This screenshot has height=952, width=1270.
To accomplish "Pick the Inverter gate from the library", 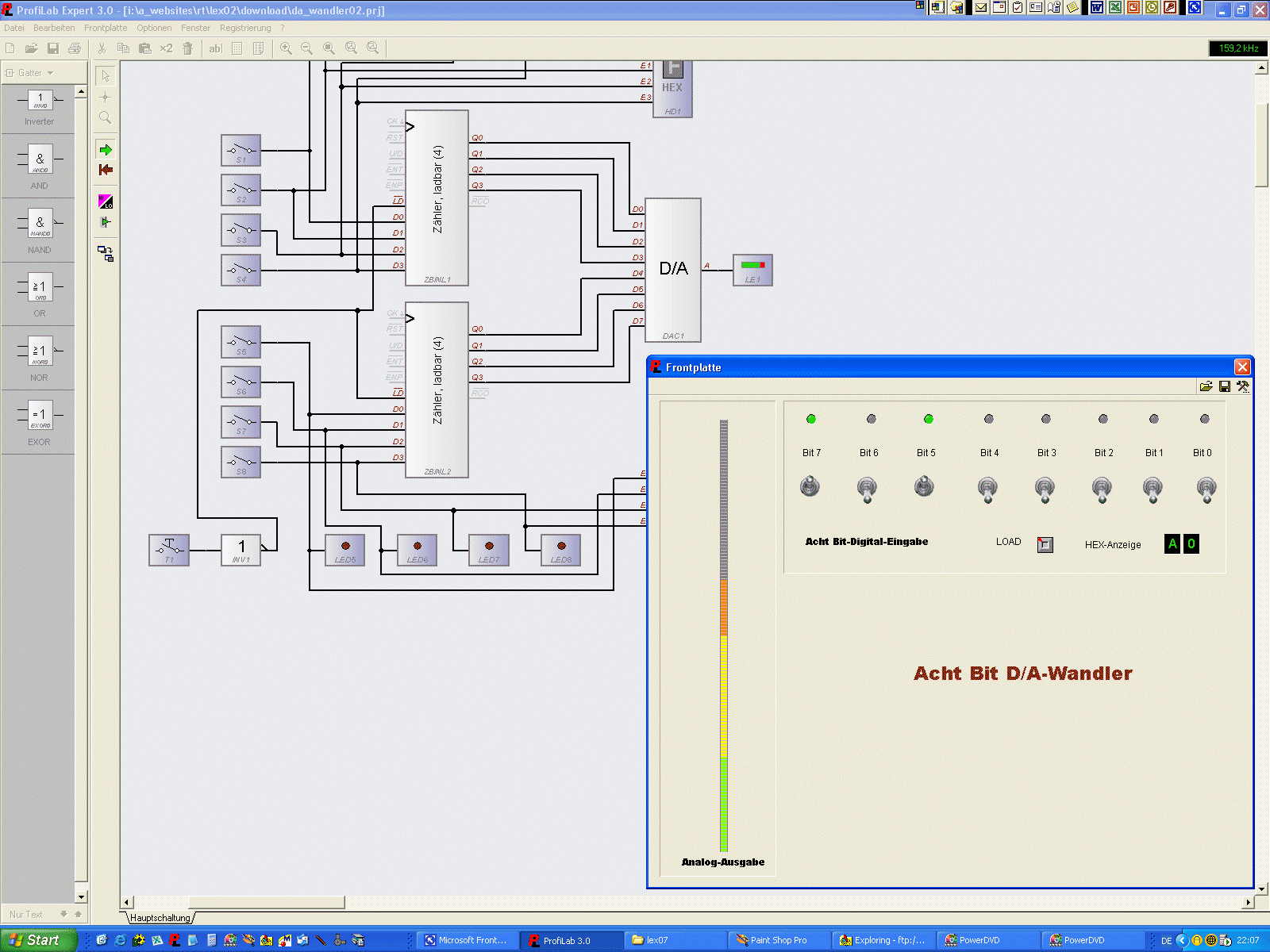I will [39, 108].
